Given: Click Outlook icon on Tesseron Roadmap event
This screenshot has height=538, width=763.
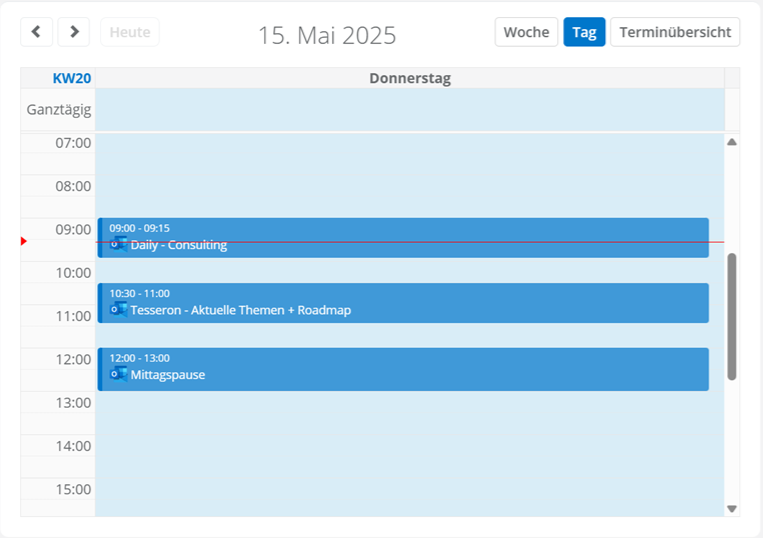Looking at the screenshot, I should click(118, 310).
